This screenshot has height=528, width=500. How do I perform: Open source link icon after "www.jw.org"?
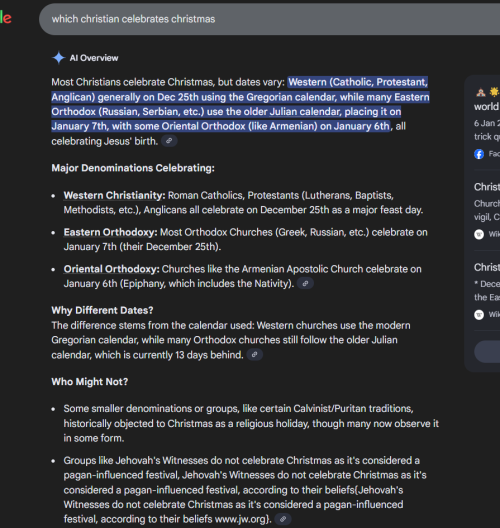coord(283,519)
